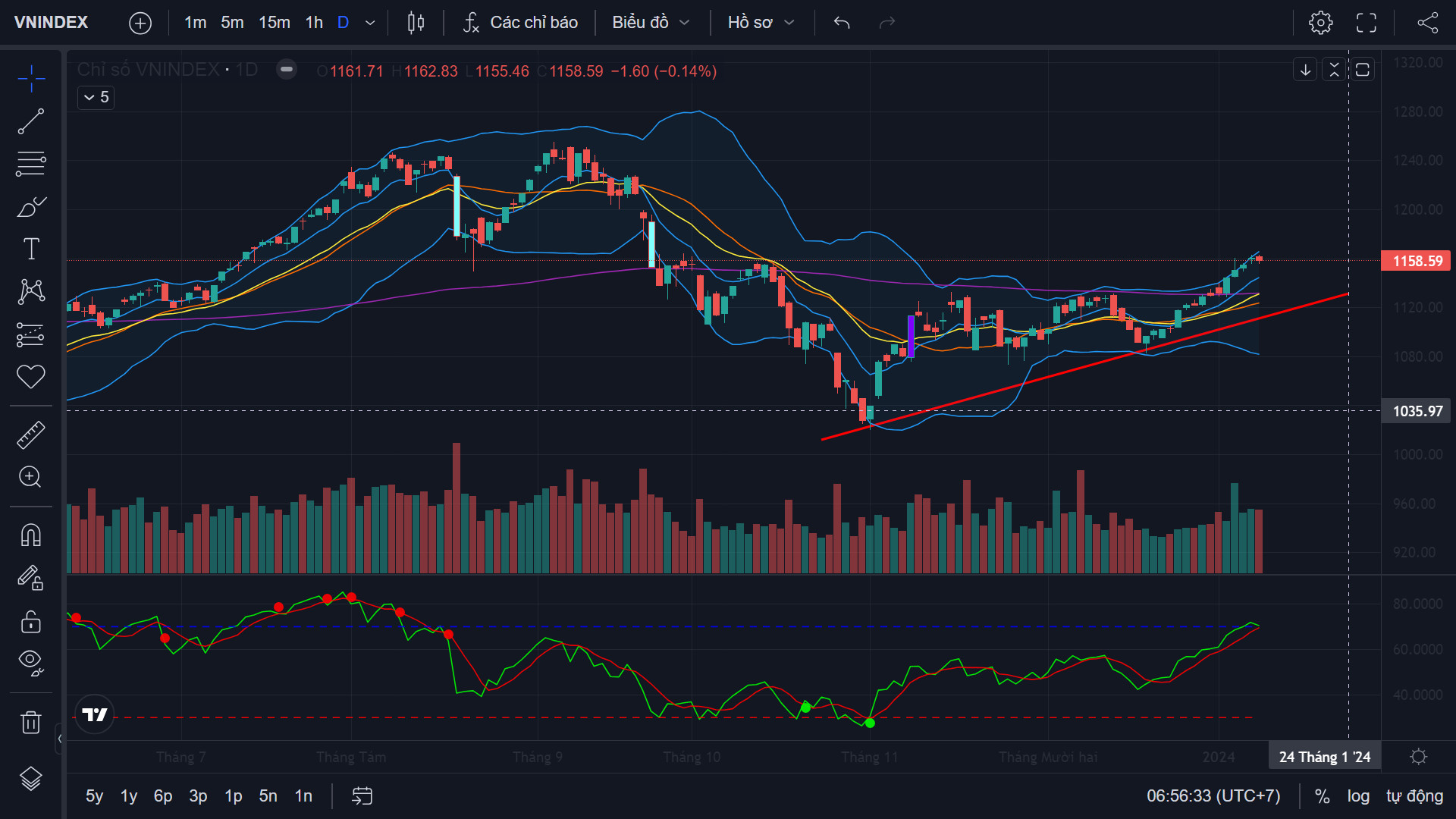The image size is (1456, 819).
Task: Select the ruler measure tool
Action: [31, 435]
